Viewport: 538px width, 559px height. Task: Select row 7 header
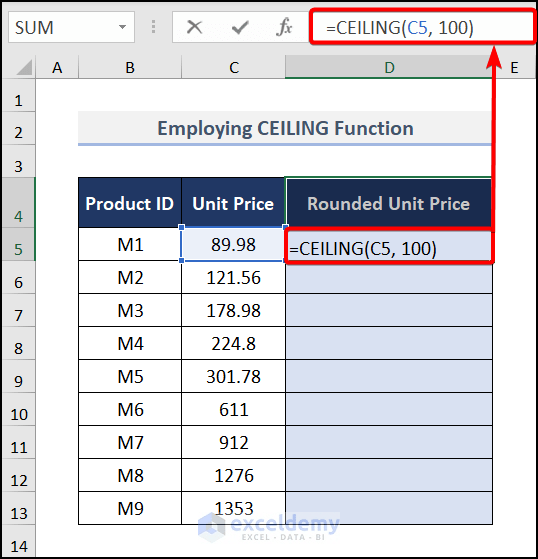click(x=19, y=310)
